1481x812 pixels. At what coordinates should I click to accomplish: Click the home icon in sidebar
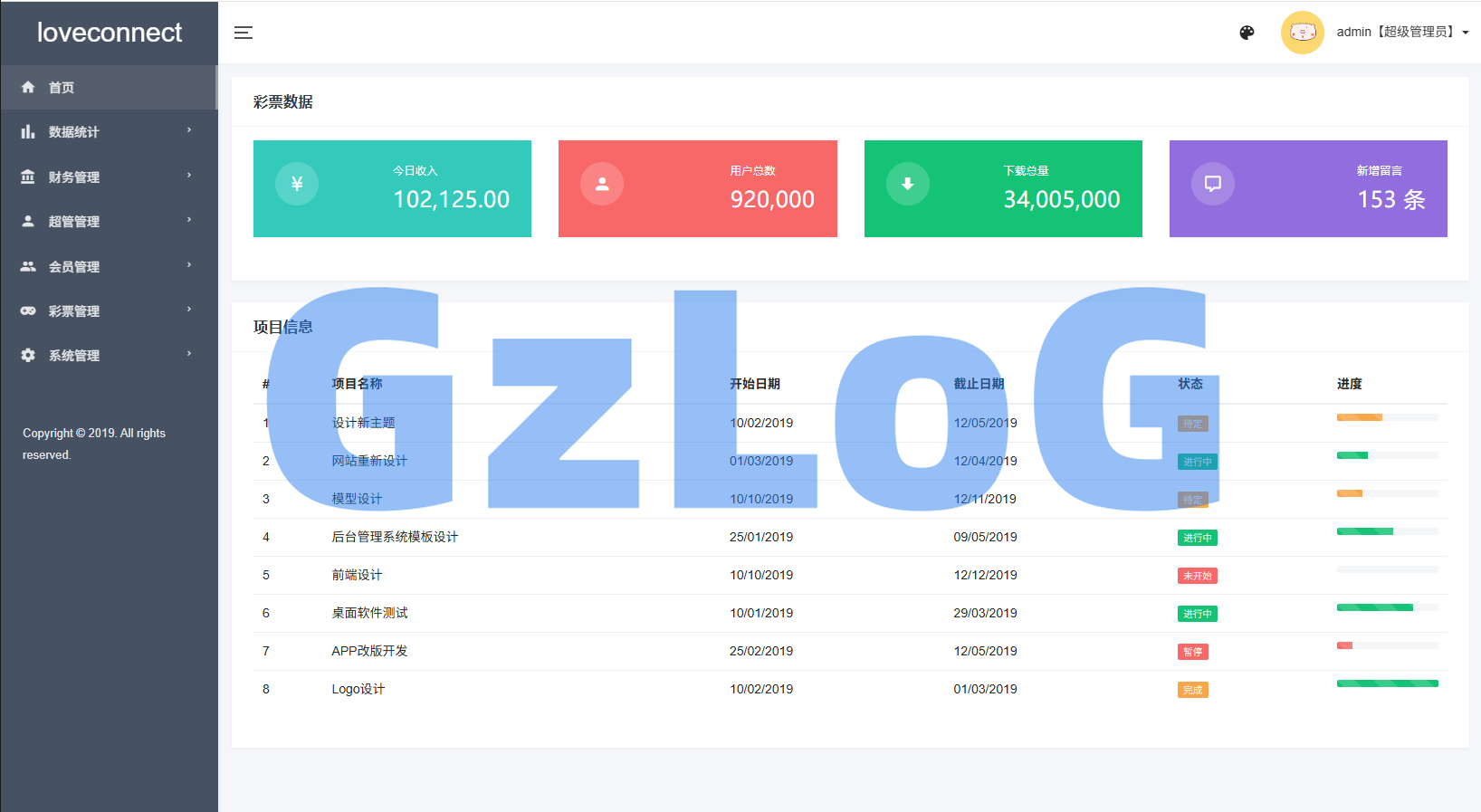pyautogui.click(x=28, y=88)
